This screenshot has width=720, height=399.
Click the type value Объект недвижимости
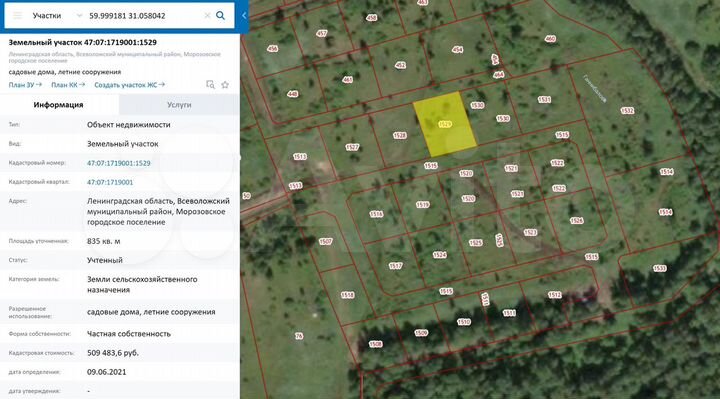point(129,124)
